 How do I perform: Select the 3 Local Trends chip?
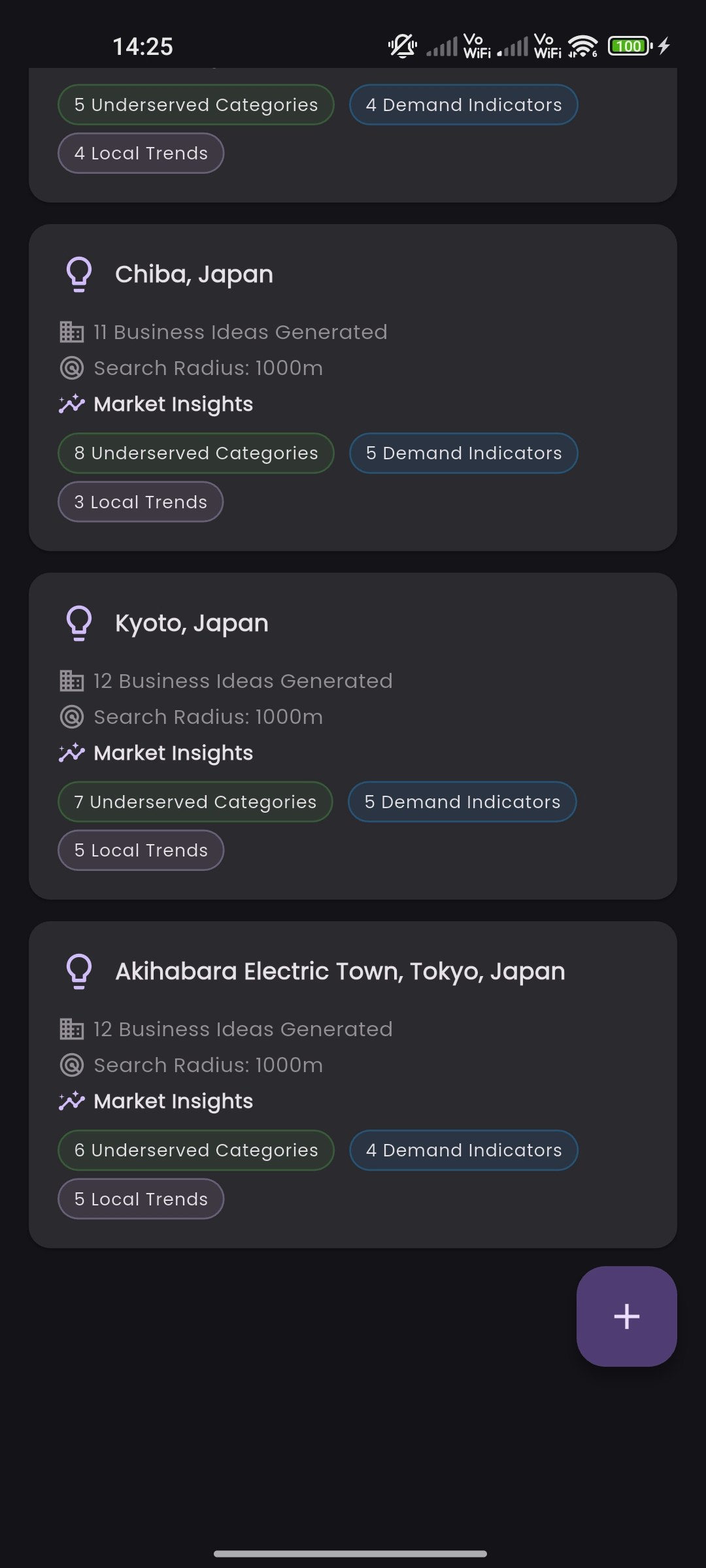141,502
